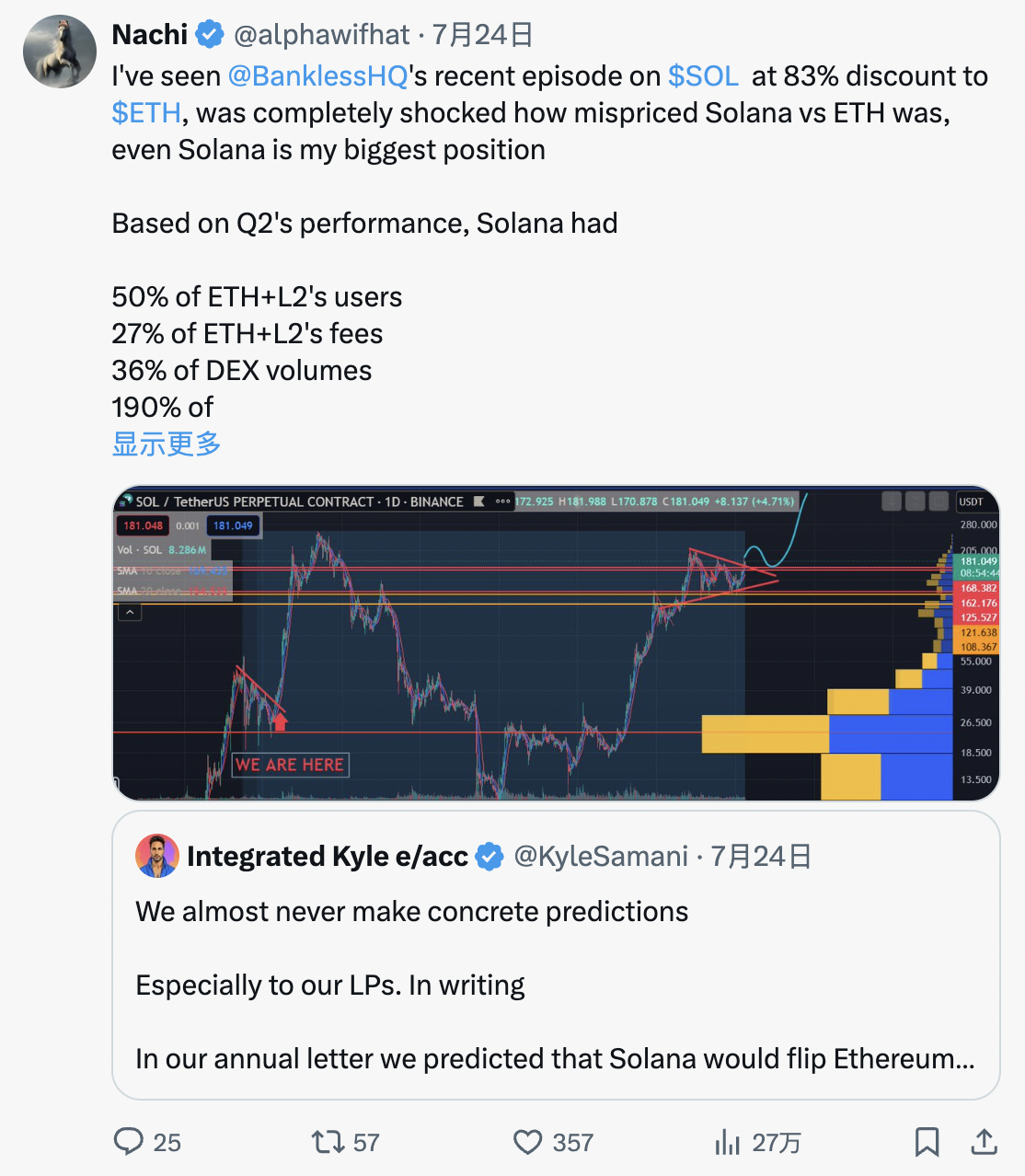Click the three-dots icon in chart header
Image resolution: width=1025 pixels, height=1176 pixels.
click(x=502, y=502)
